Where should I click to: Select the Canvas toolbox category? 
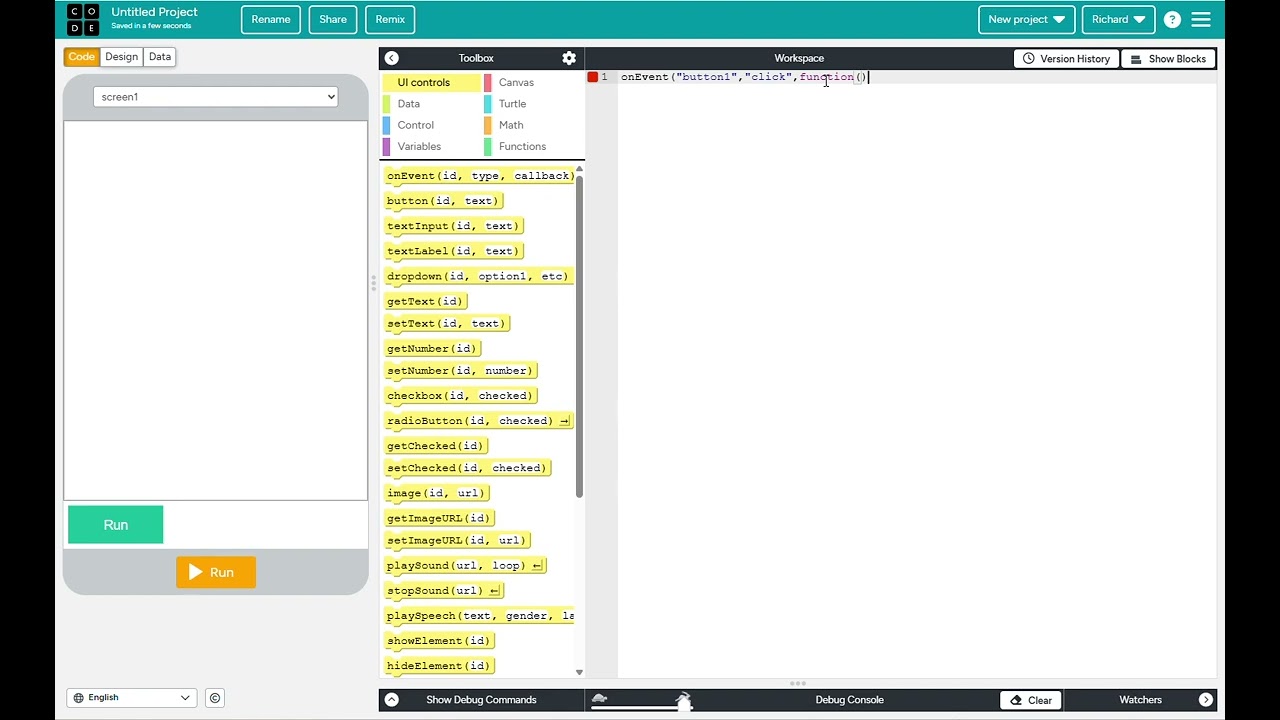point(516,83)
